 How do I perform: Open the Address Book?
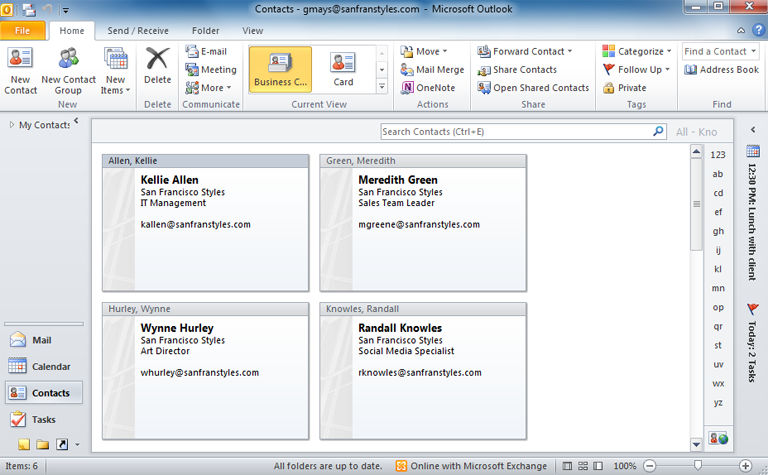coord(722,70)
